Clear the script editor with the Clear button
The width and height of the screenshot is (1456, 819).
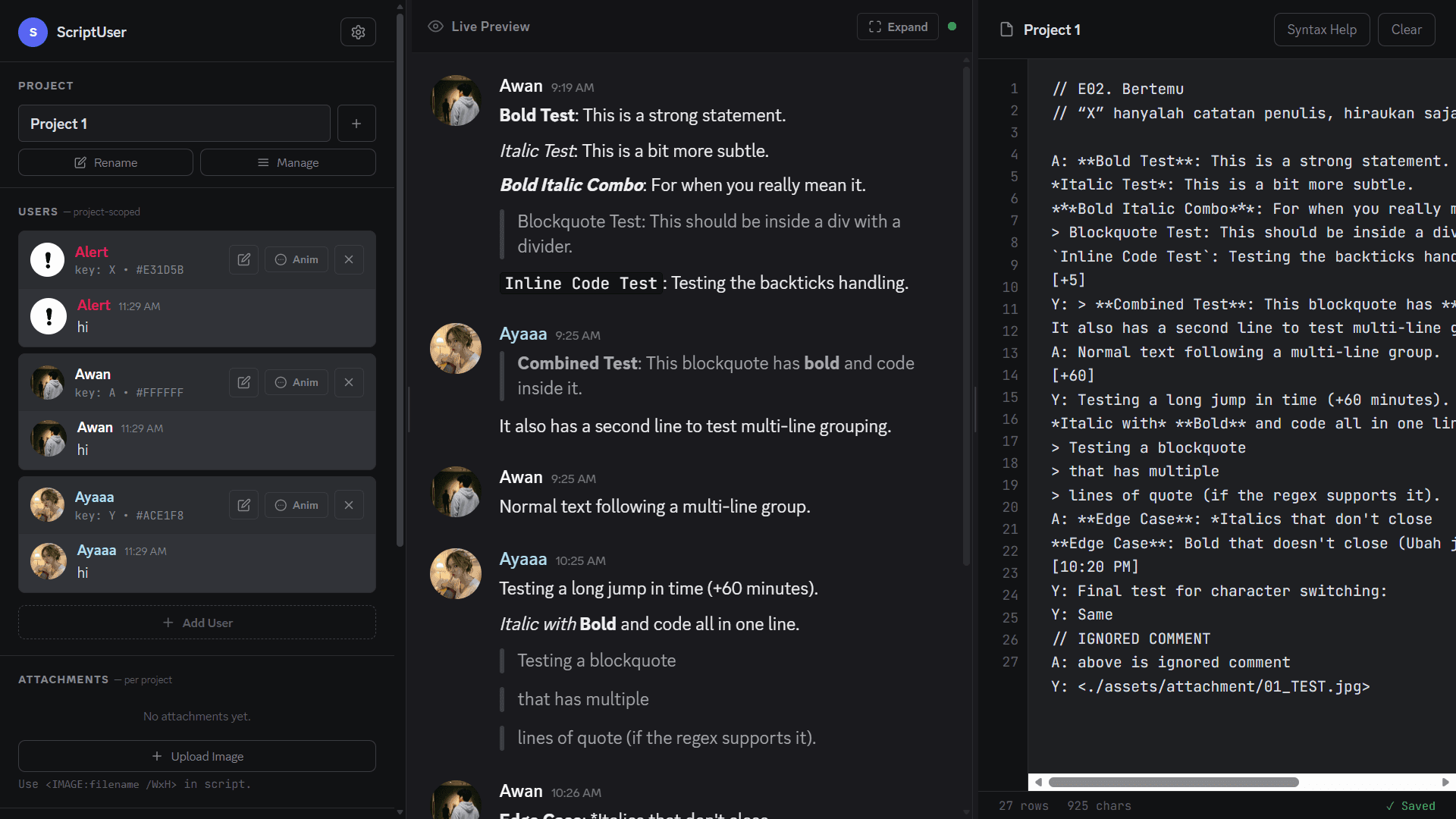point(1406,30)
